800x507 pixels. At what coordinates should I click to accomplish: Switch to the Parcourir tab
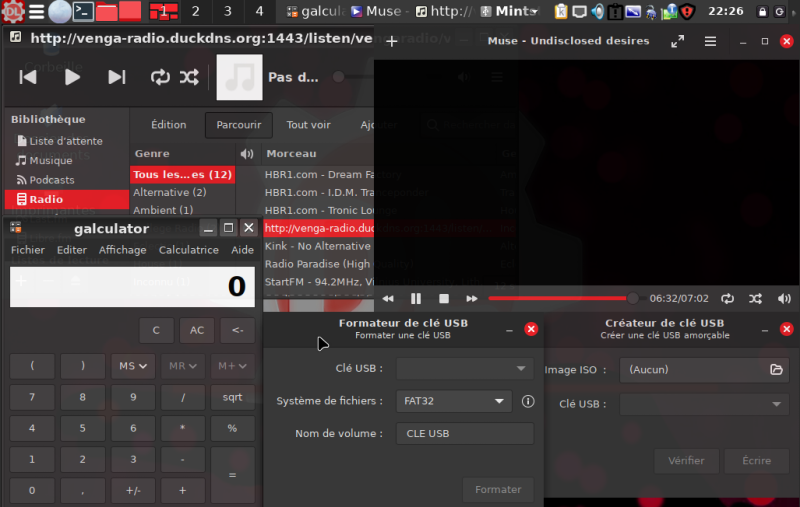point(239,125)
